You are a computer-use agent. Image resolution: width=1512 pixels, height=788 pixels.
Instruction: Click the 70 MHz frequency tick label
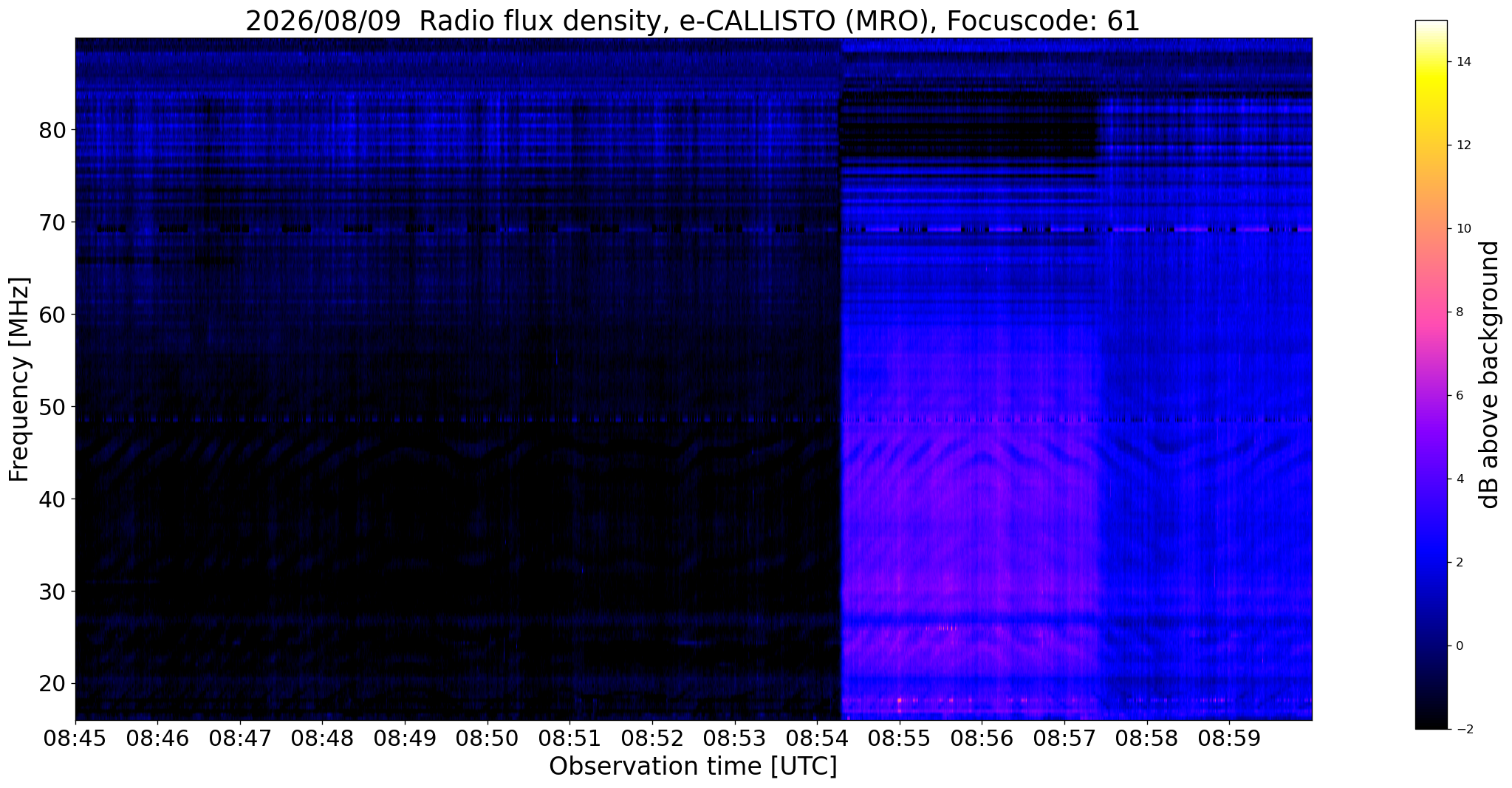pyautogui.click(x=52, y=222)
